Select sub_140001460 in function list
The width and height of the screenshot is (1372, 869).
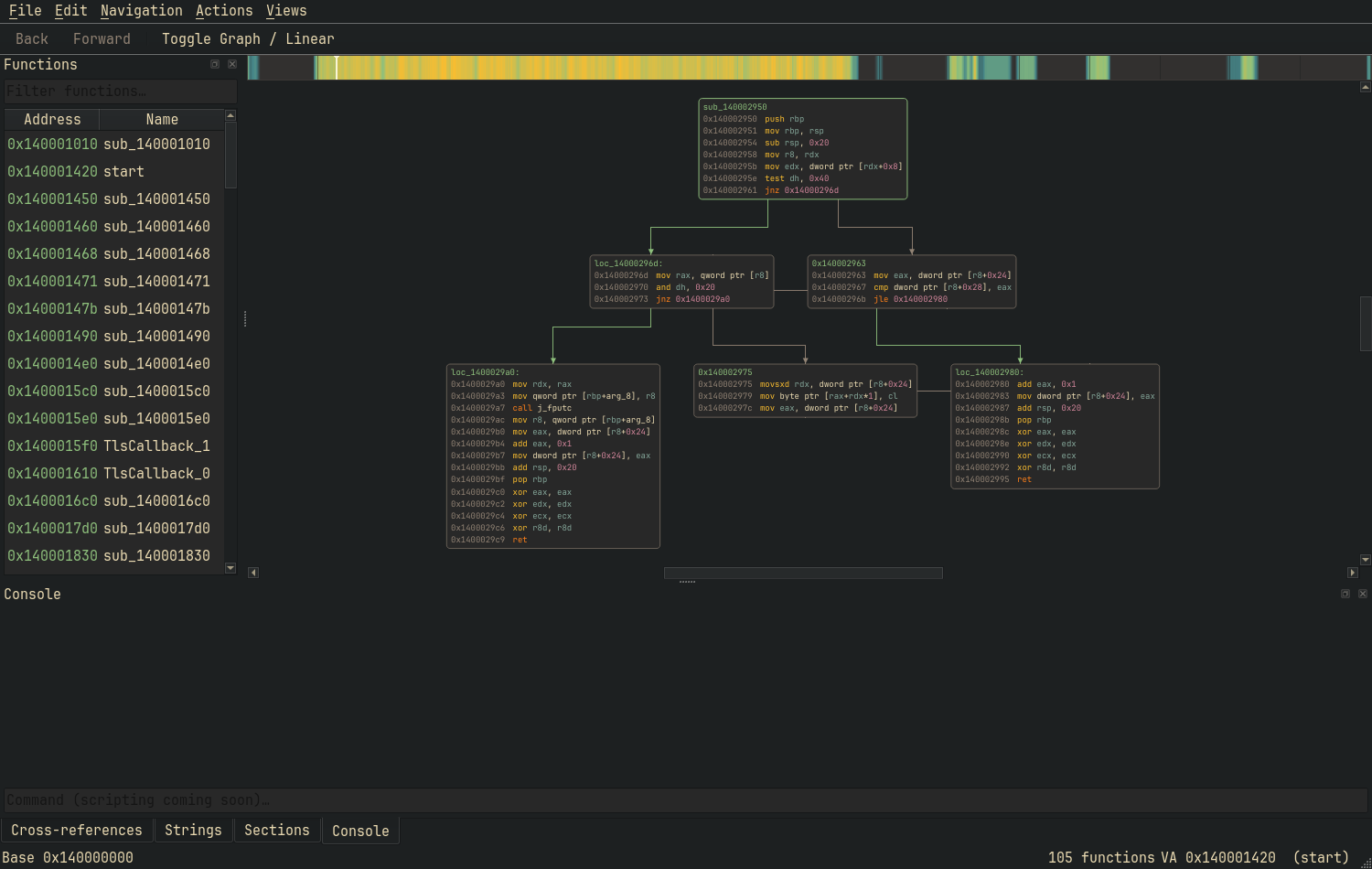pyautogui.click(x=114, y=227)
